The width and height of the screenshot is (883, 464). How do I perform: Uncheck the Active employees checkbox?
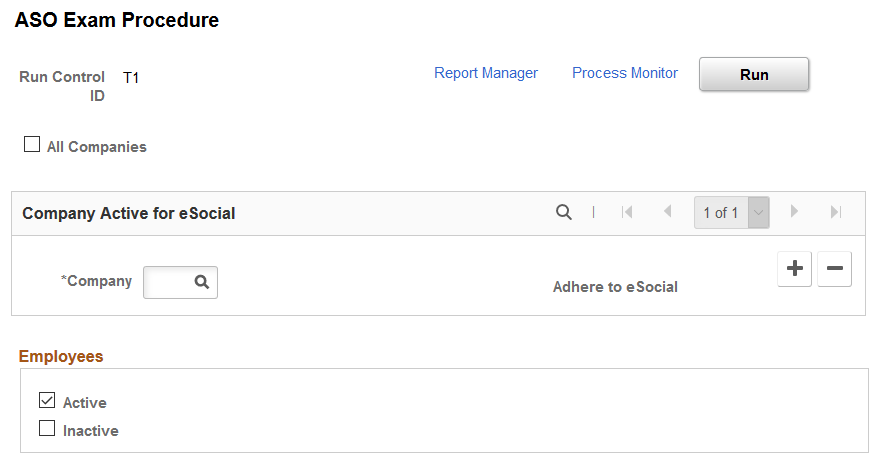pos(47,400)
